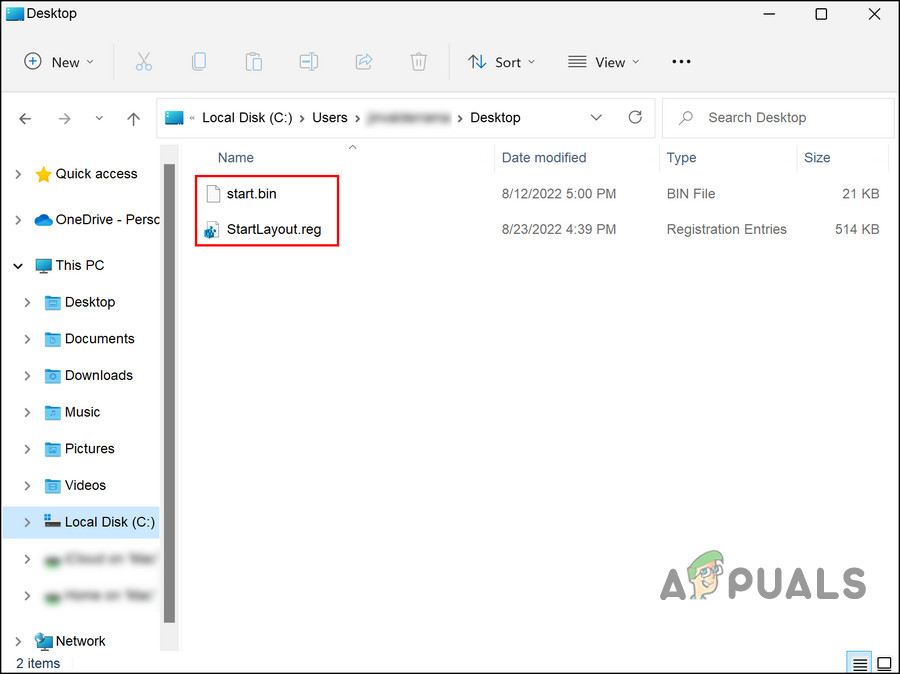This screenshot has width=900, height=674.
Task: Expand the Network node
Action: [18, 642]
